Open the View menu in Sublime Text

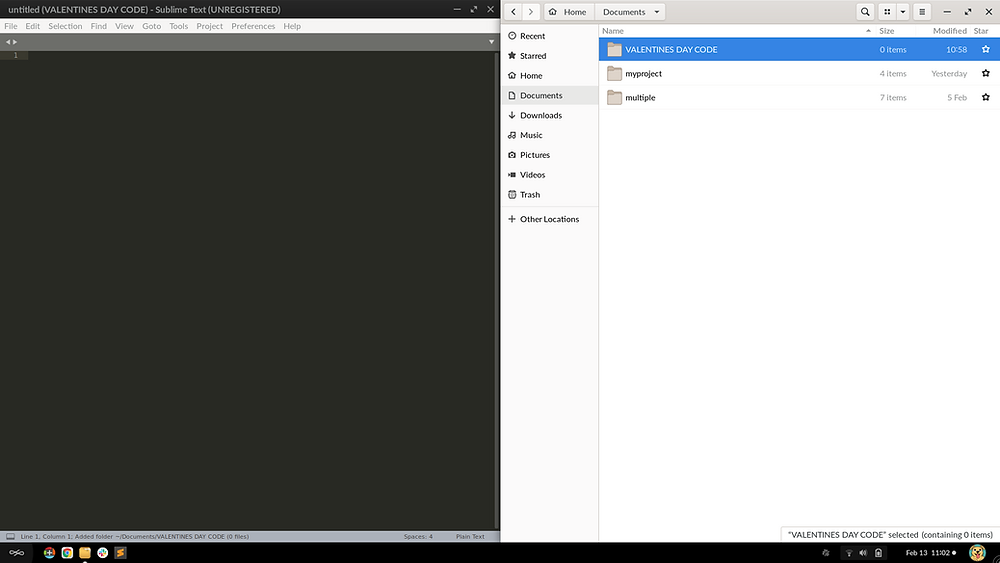coord(124,26)
